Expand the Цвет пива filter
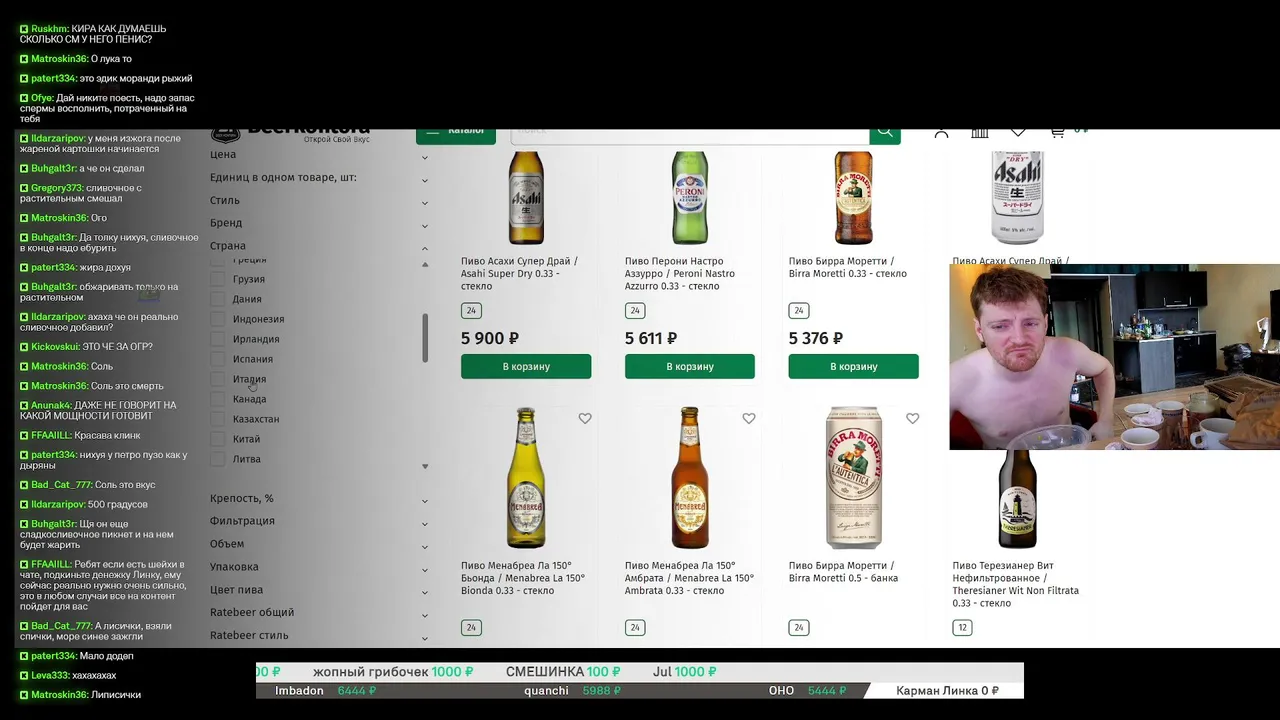The image size is (1280, 720). (x=319, y=590)
